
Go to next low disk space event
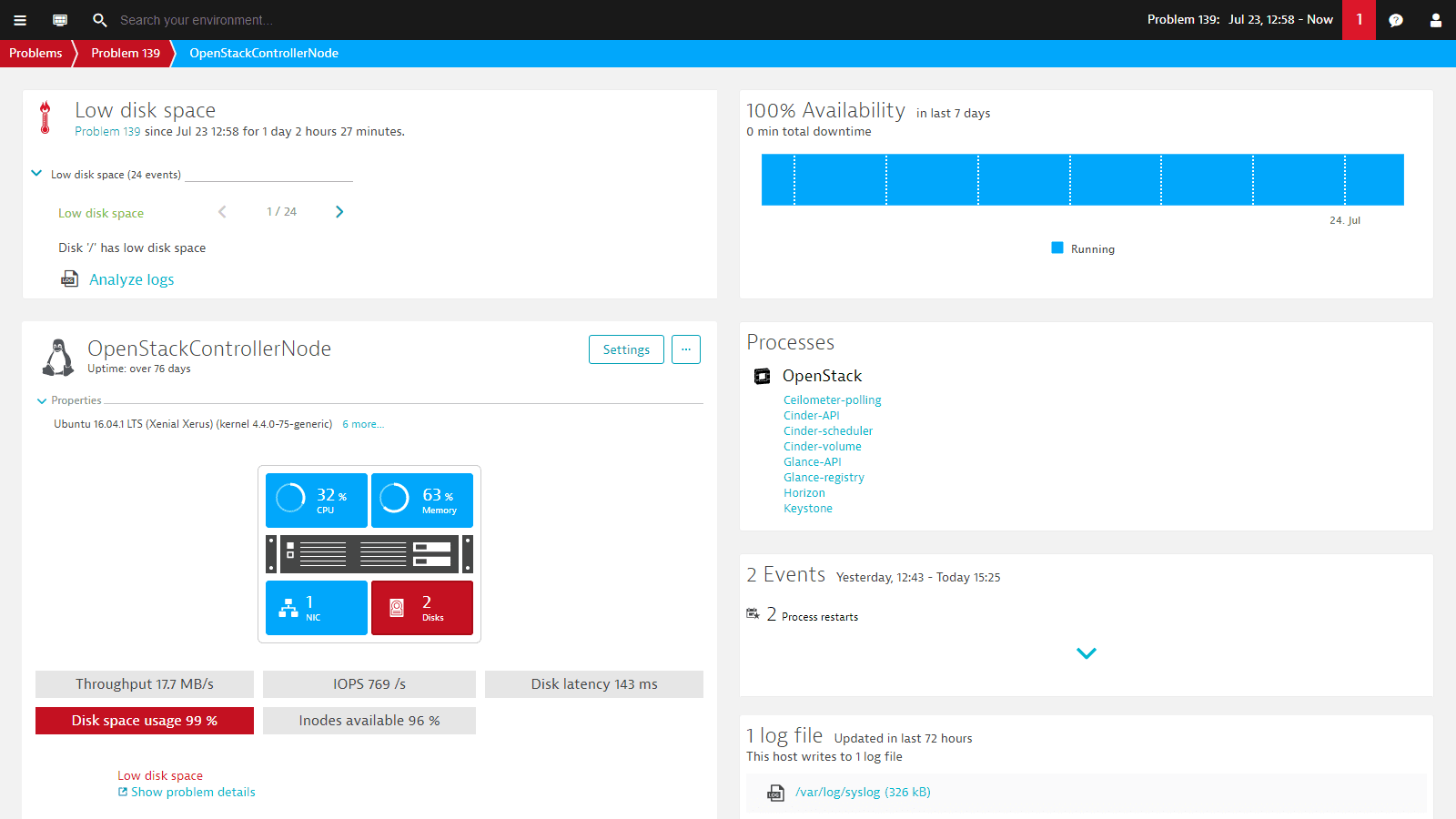pyautogui.click(x=339, y=212)
